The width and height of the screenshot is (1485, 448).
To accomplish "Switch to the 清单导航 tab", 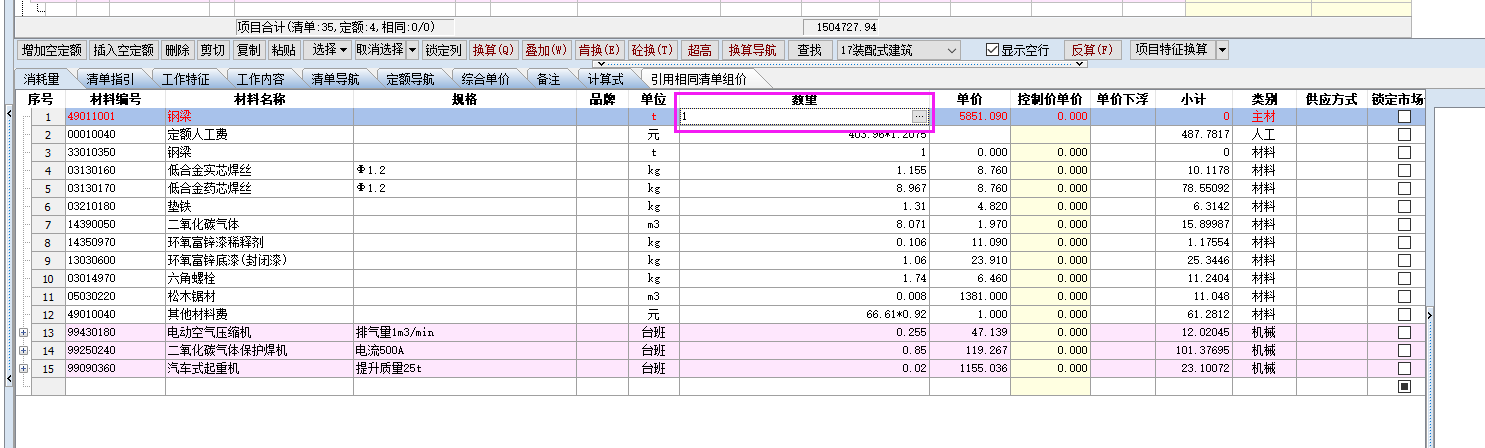I will coord(335,79).
